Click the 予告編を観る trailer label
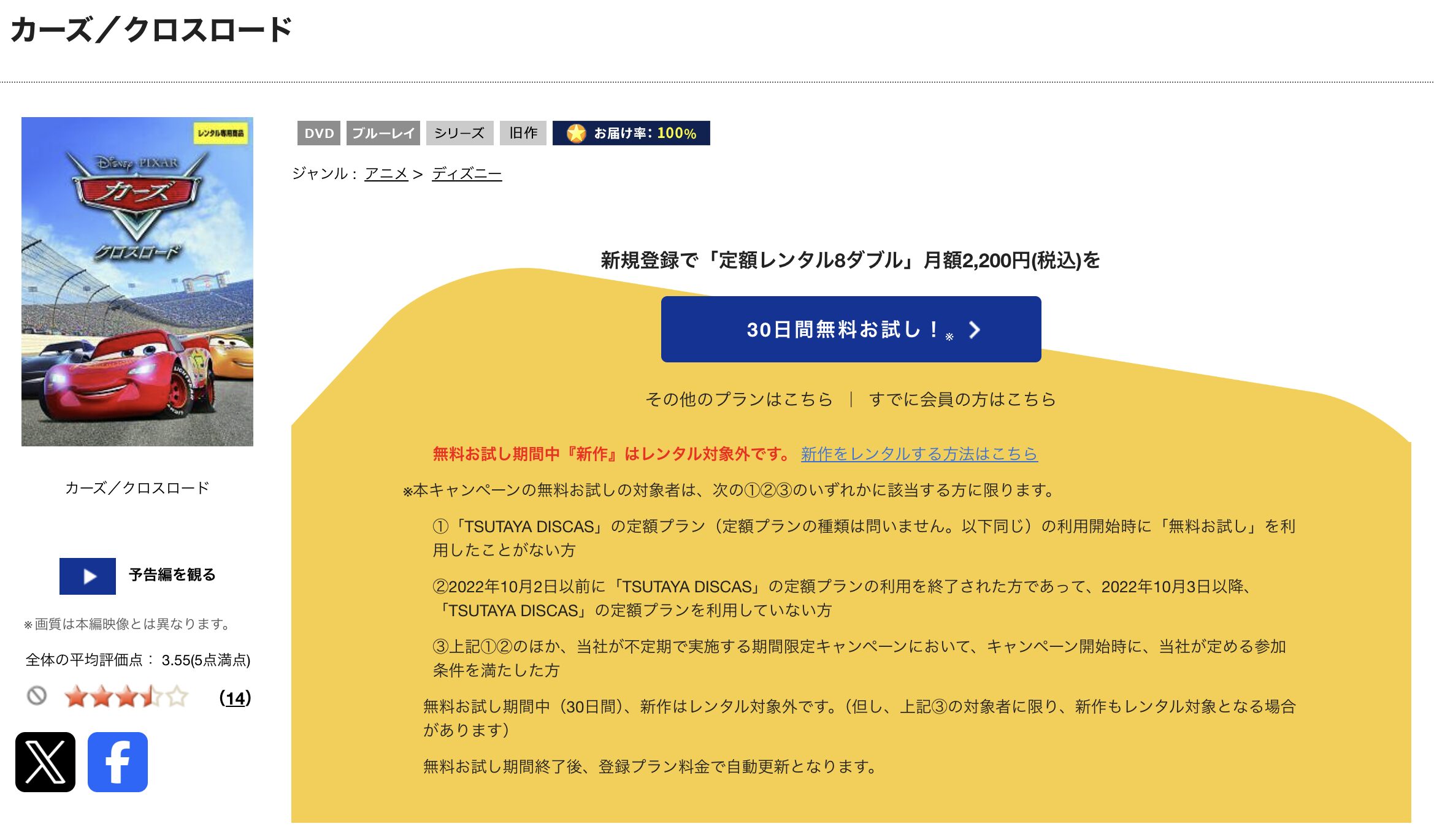The width and height of the screenshot is (1434, 840). tap(172, 575)
